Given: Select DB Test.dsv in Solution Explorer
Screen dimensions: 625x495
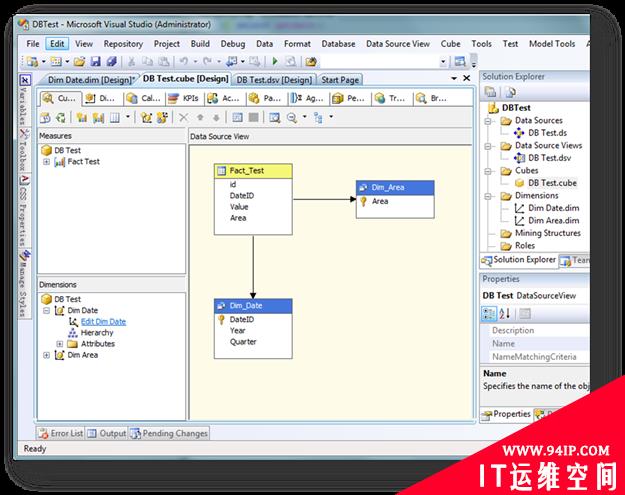Looking at the screenshot, I should pos(549,158).
